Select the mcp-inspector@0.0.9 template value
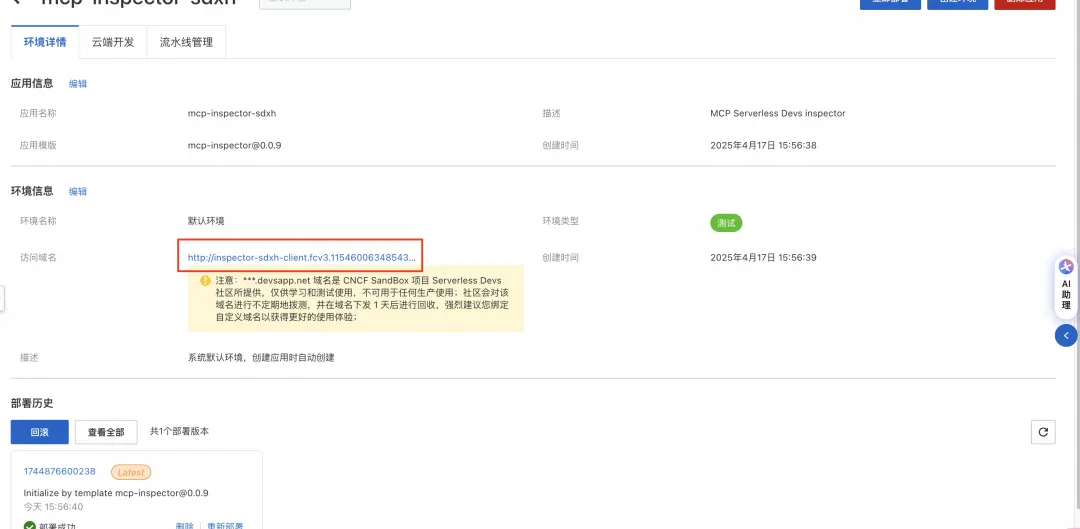The width and height of the screenshot is (1080, 529). (x=234, y=145)
